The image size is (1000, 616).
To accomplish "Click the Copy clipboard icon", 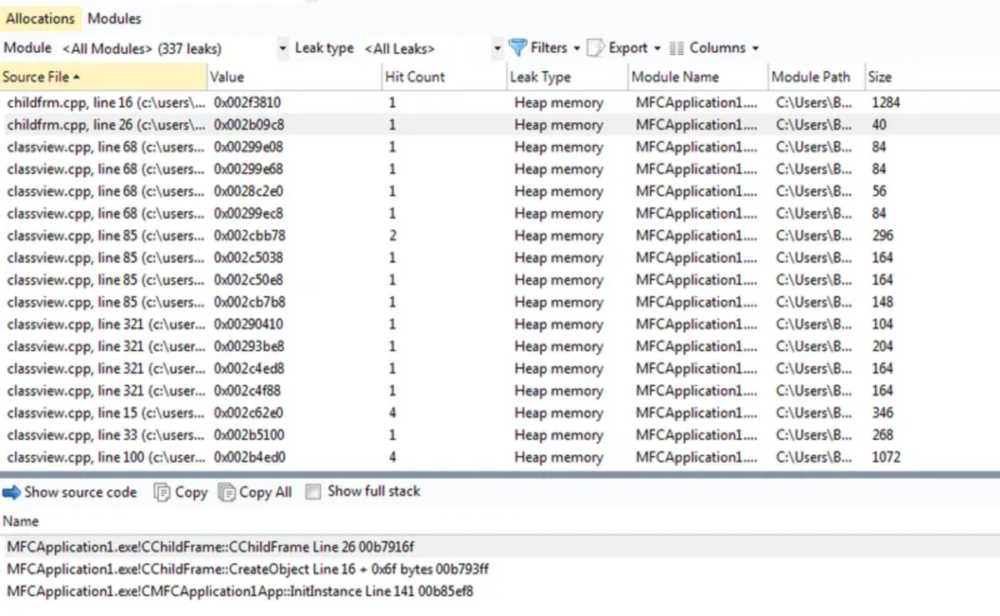I will [x=161, y=492].
